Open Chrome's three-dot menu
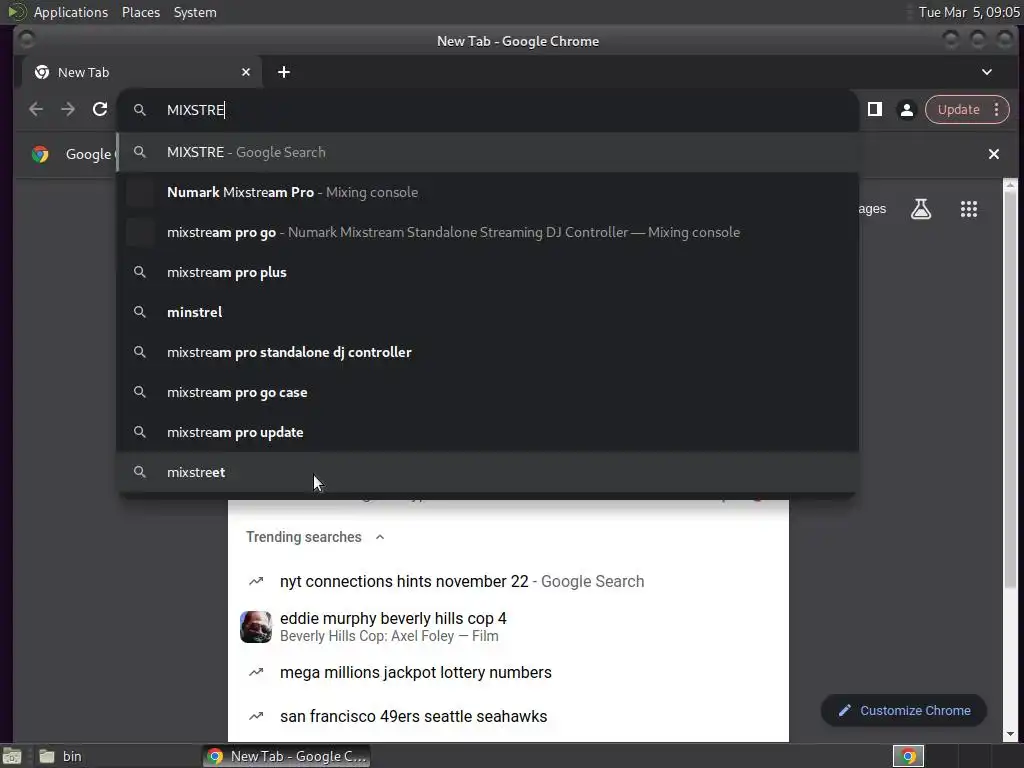1024x768 pixels. [x=997, y=110]
